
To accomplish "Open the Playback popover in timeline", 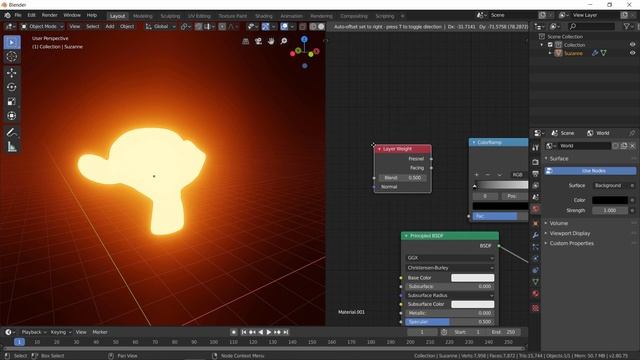I will tap(33, 332).
